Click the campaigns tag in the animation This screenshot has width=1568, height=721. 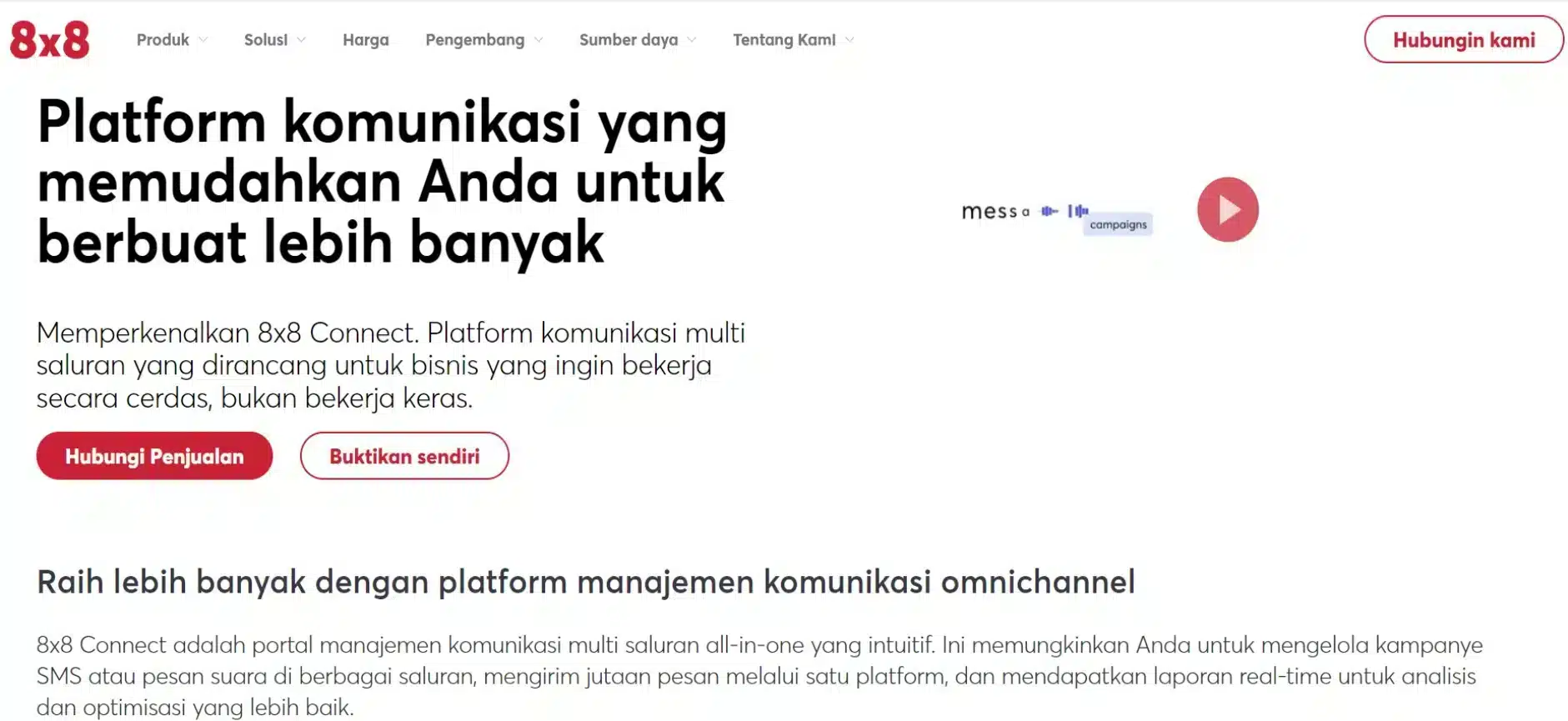point(1118,224)
